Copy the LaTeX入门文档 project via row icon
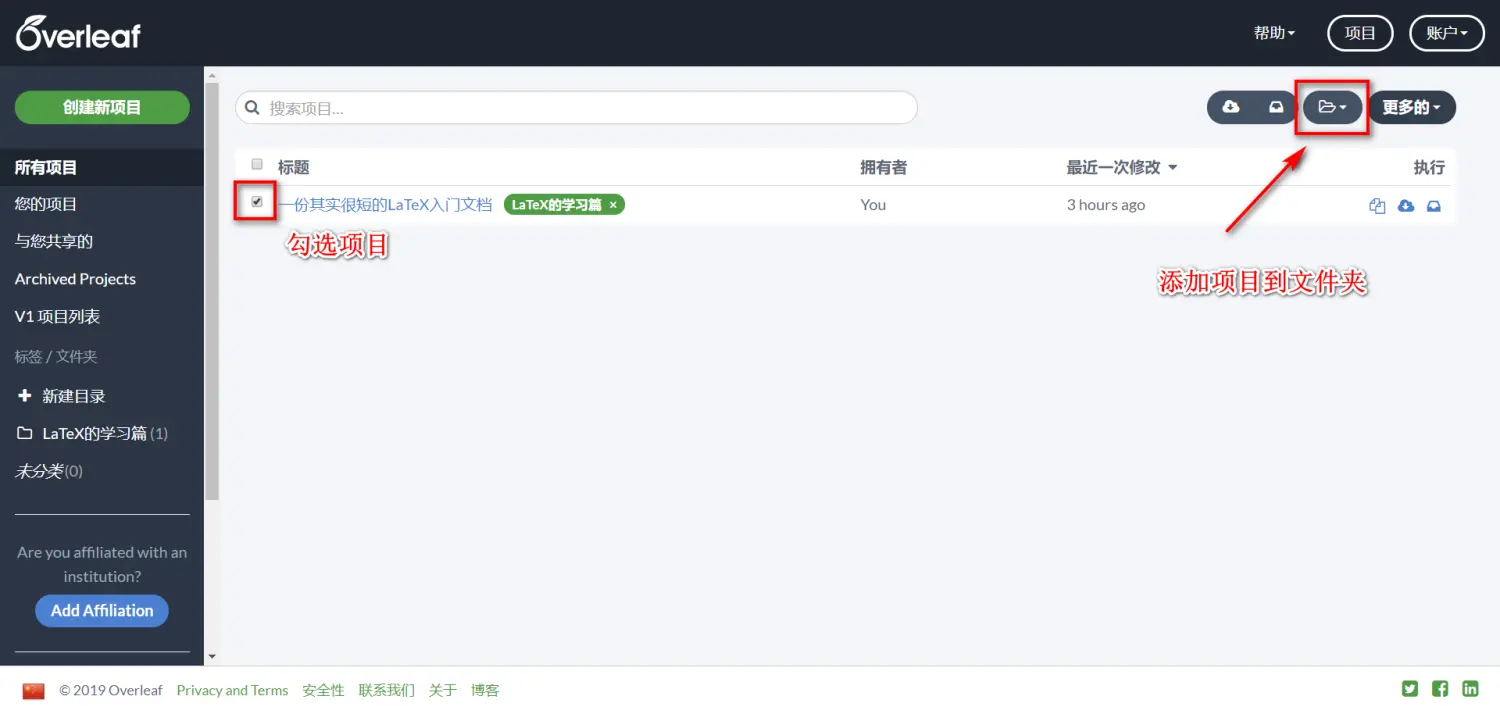The width and height of the screenshot is (1500, 714). tap(1377, 206)
